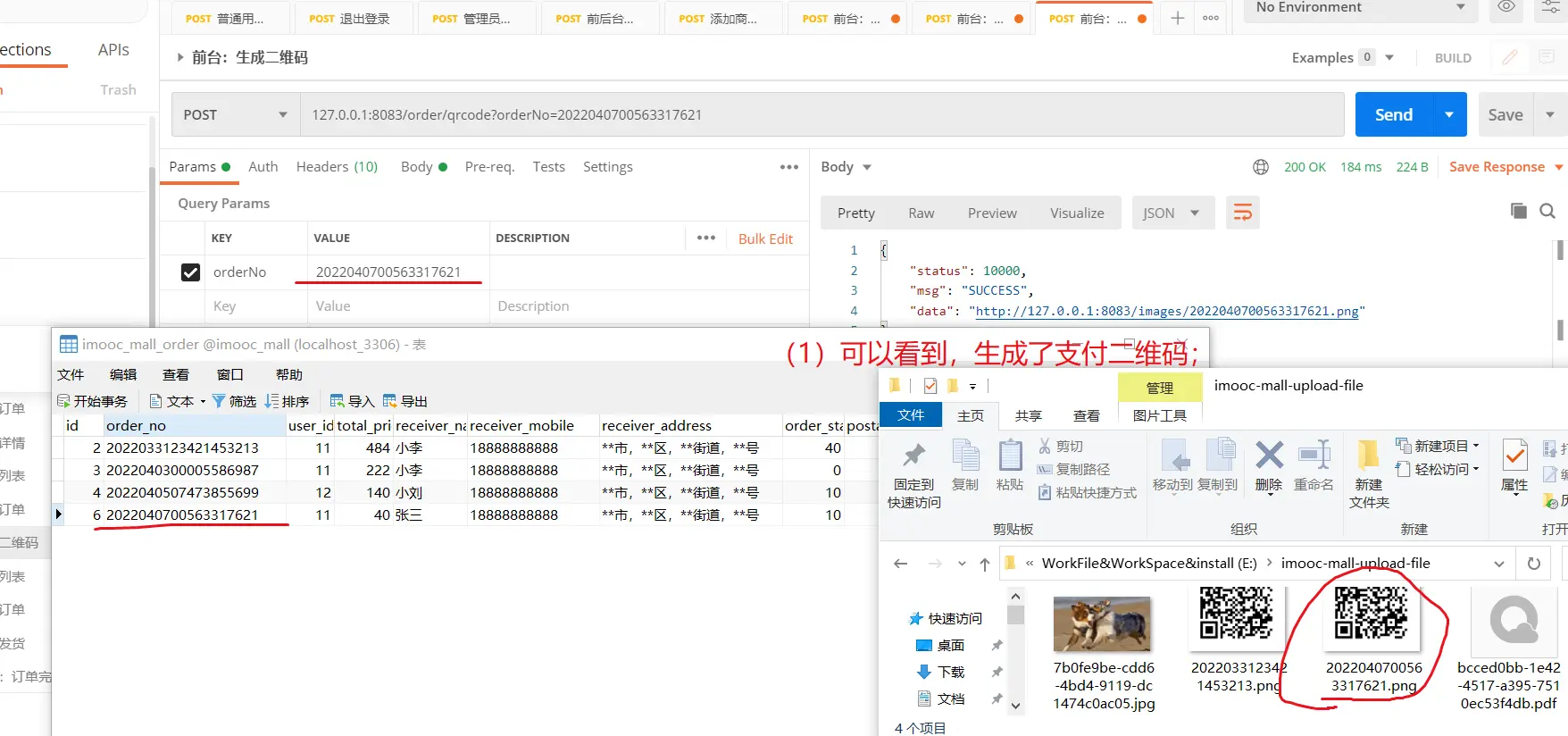Click the refresh button beside Explorer address bar
Viewport: 1568px width, 736px height.
(1533, 564)
